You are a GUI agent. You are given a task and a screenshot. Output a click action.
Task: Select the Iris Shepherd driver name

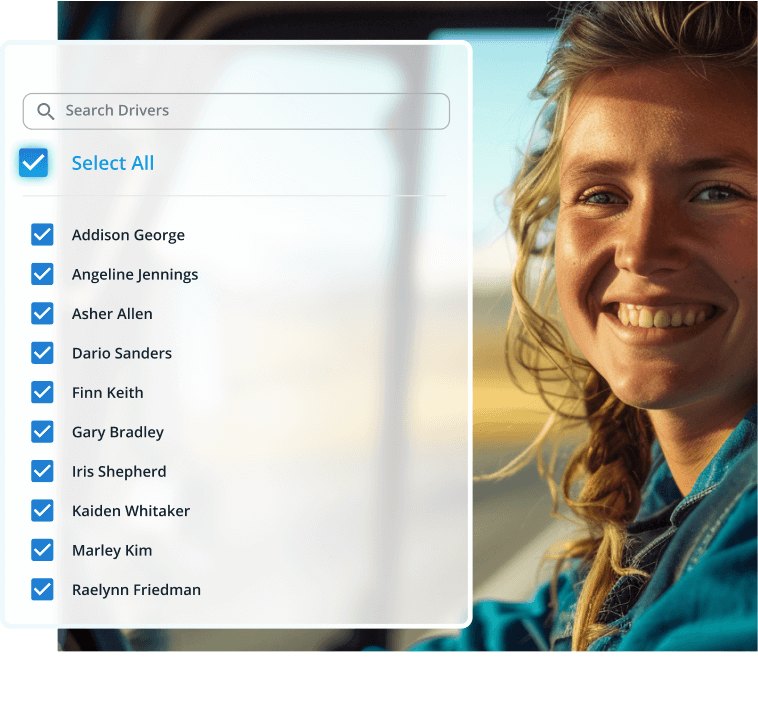point(119,471)
